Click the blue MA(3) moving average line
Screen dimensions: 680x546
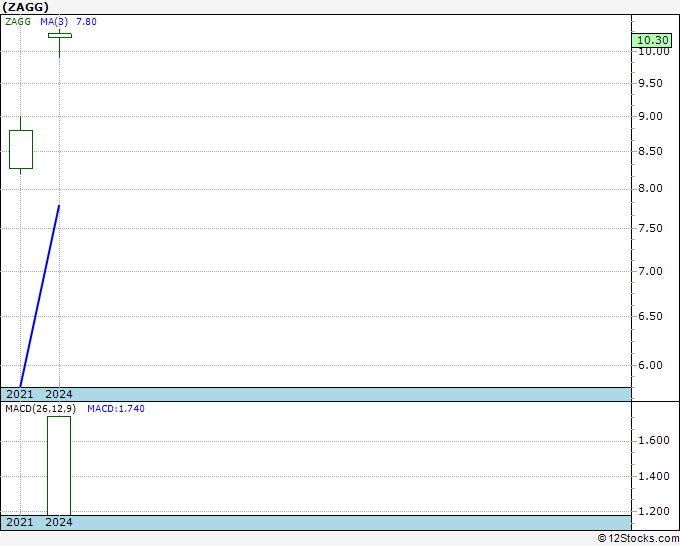pyautogui.click(x=40, y=295)
